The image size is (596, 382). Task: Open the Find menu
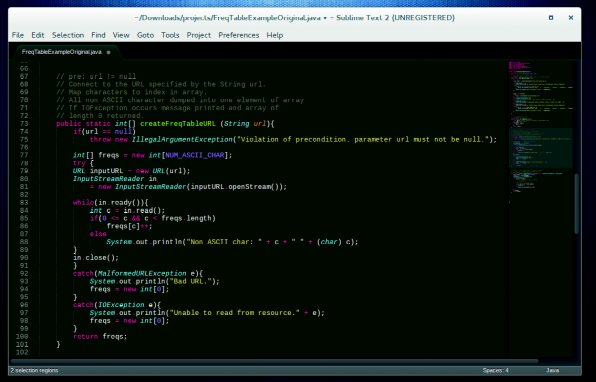coord(98,35)
